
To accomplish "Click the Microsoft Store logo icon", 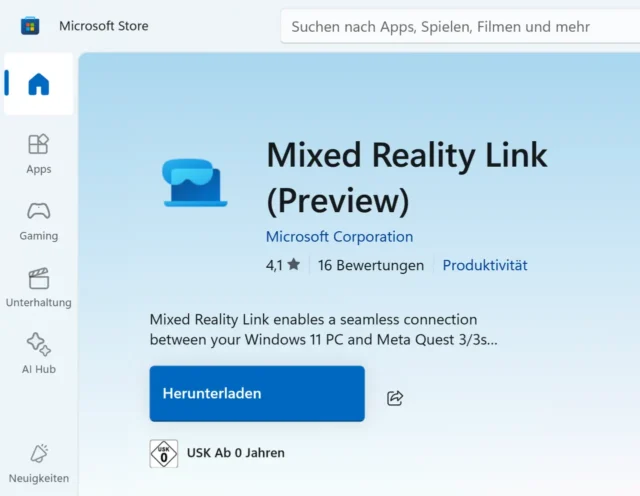I will pos(30,26).
